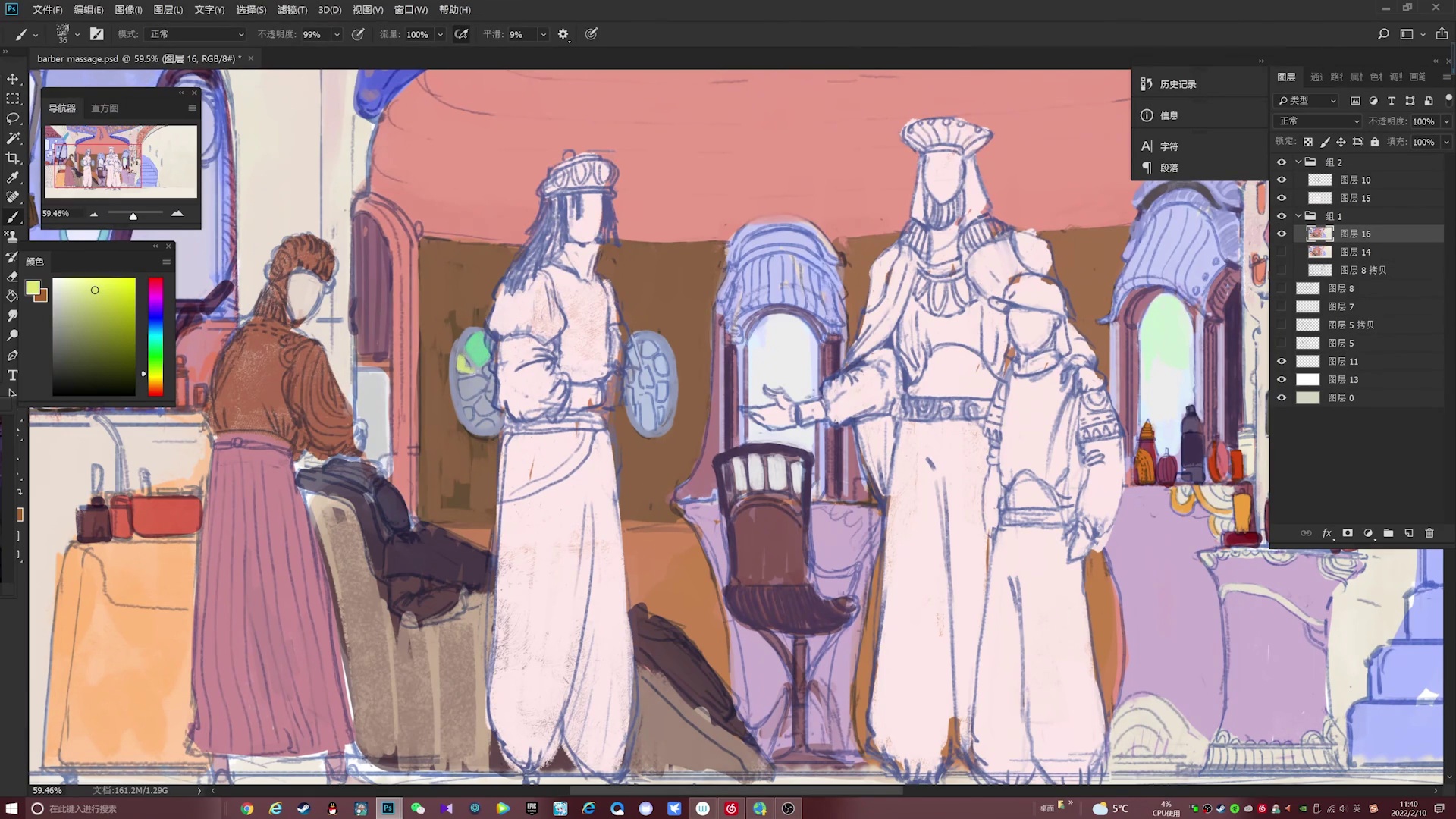
Task: Select the History Brush tool
Action: 13,256
